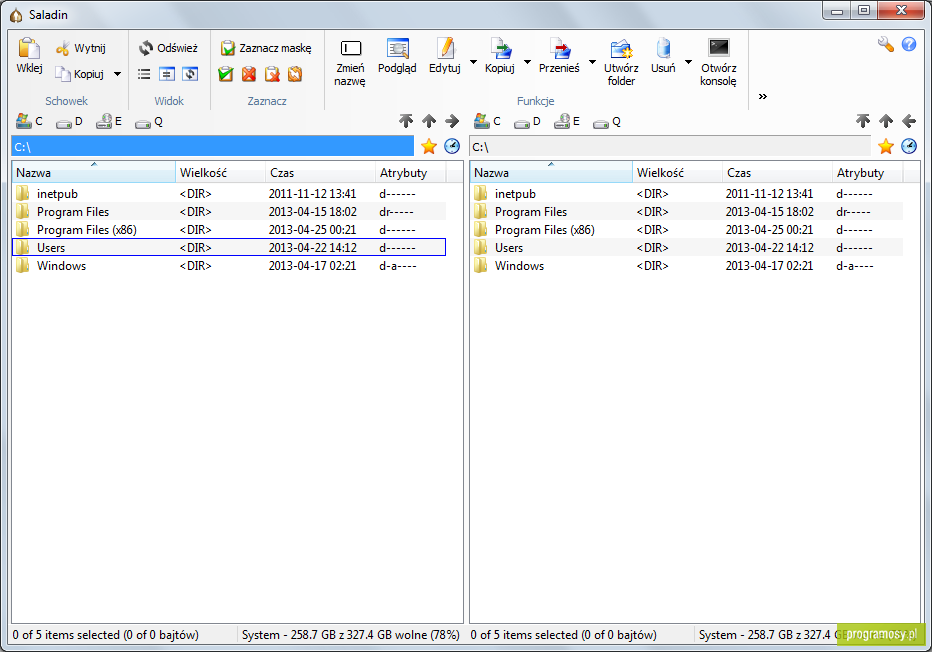Screen dimensions: 932x652
Task: Switch right pane to drive C
Action: point(487,122)
